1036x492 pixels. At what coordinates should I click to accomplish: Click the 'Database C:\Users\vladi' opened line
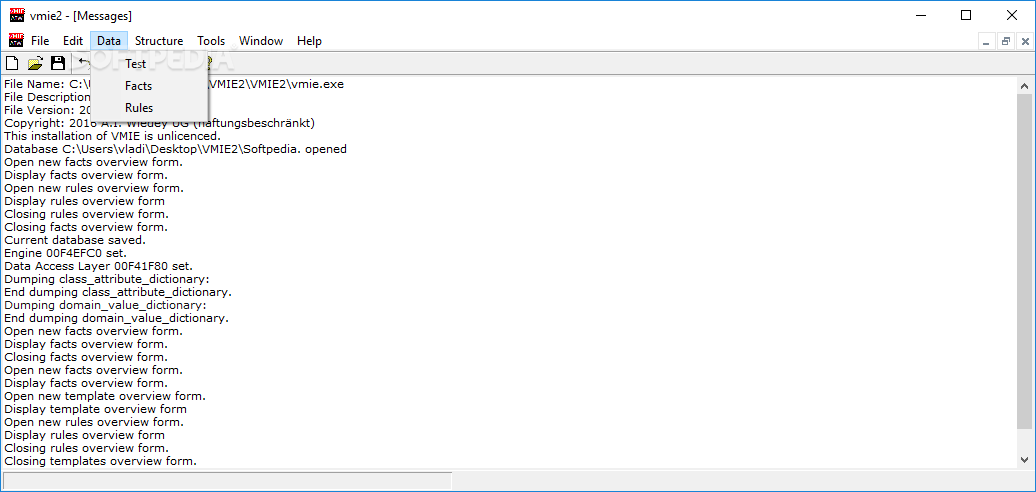(175, 149)
